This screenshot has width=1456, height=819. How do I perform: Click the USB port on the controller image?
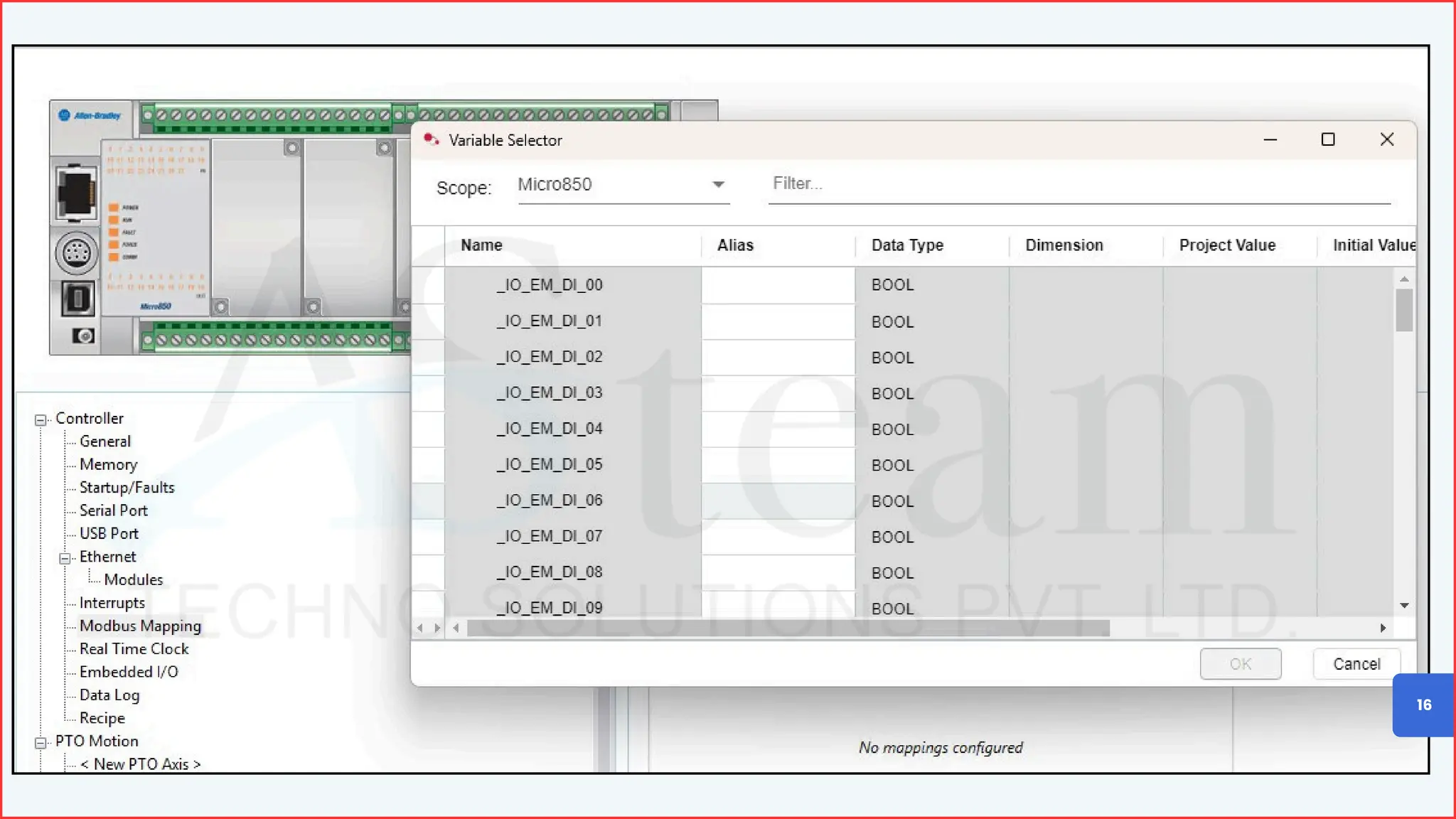pyautogui.click(x=77, y=298)
